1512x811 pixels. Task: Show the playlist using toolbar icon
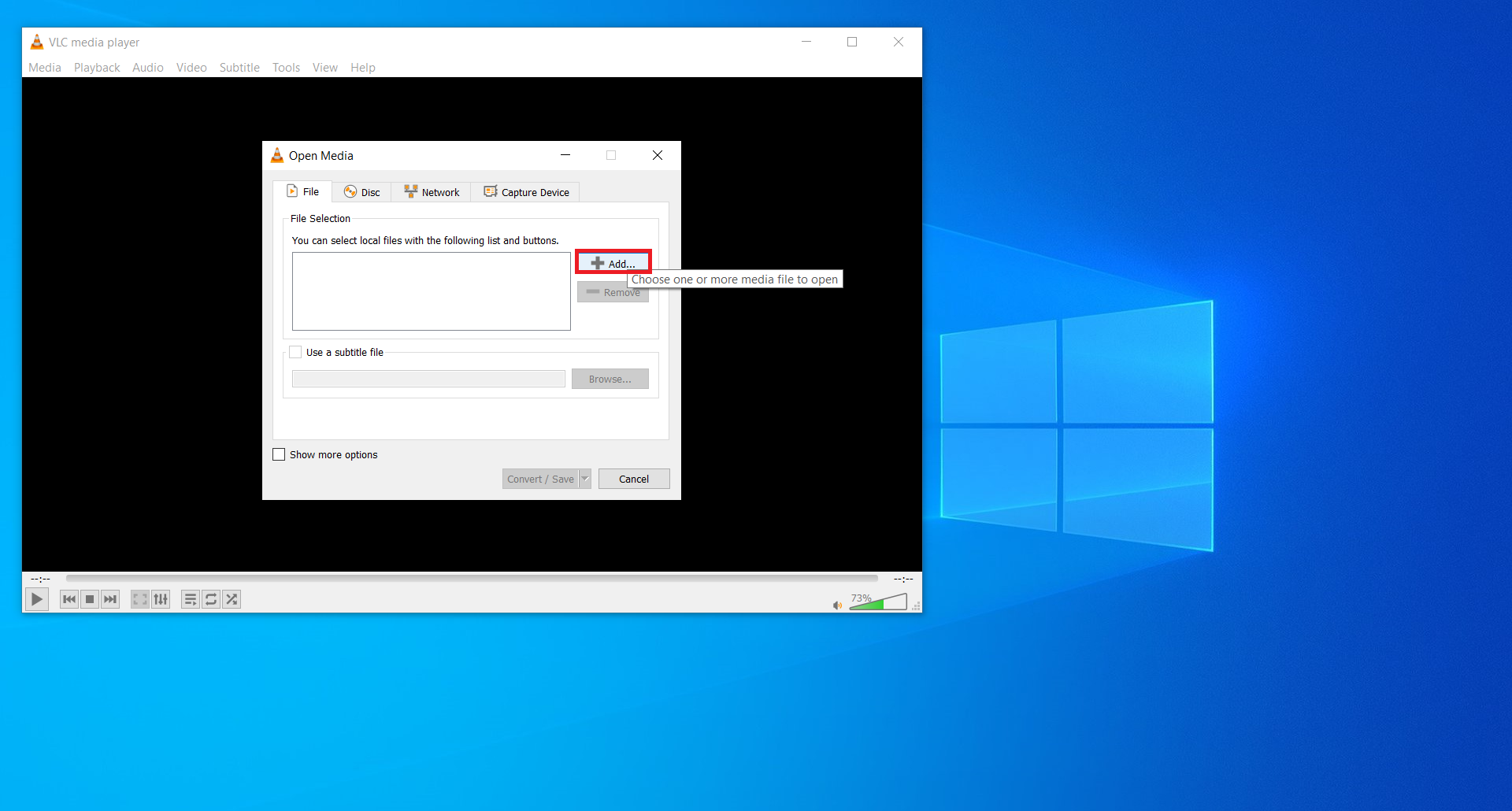click(191, 599)
